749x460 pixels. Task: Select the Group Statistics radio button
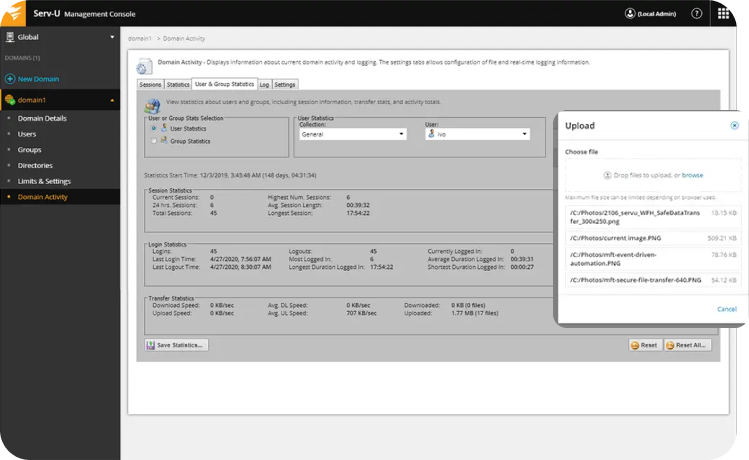point(153,141)
